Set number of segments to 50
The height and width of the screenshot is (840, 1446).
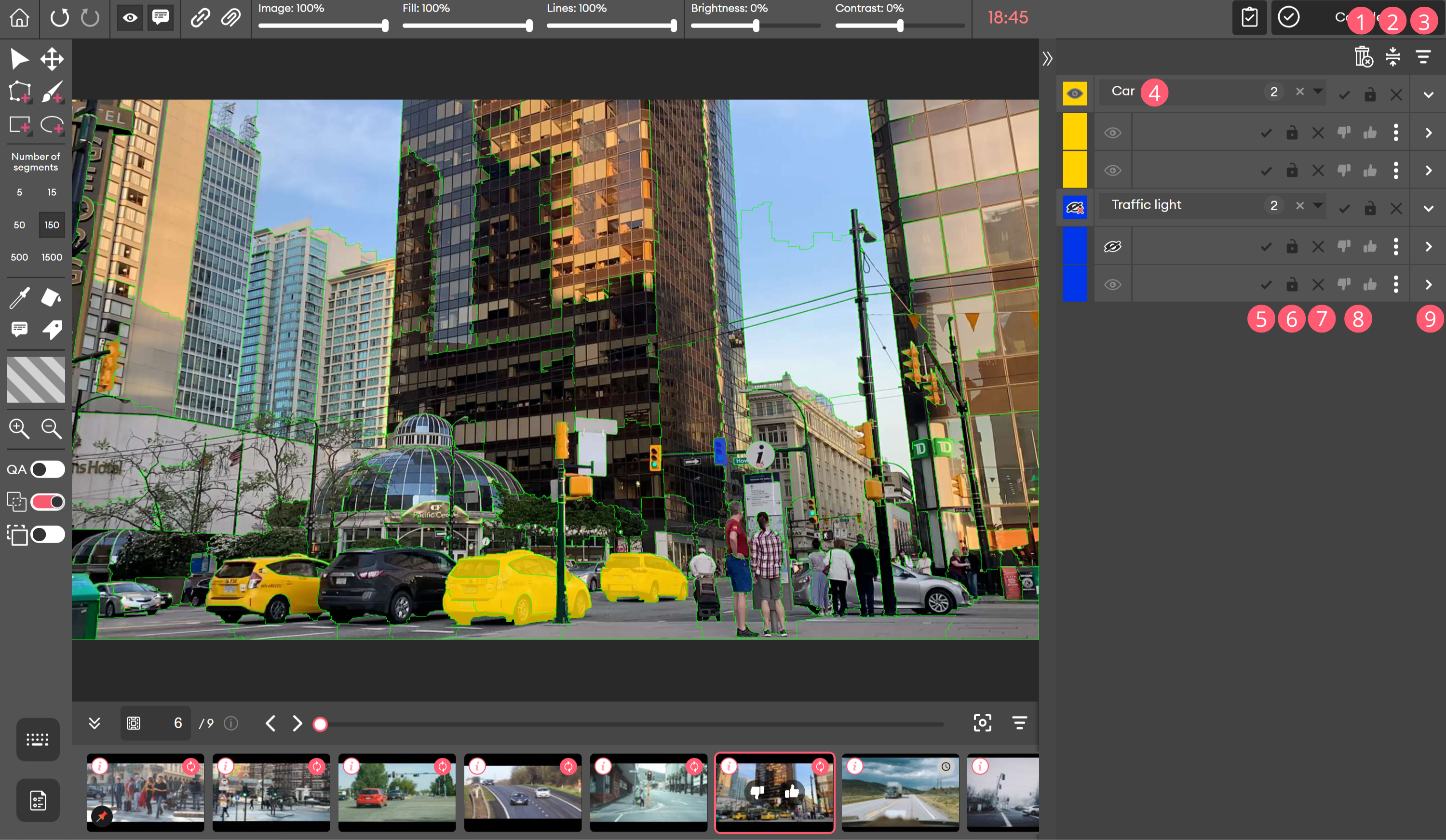(19, 225)
